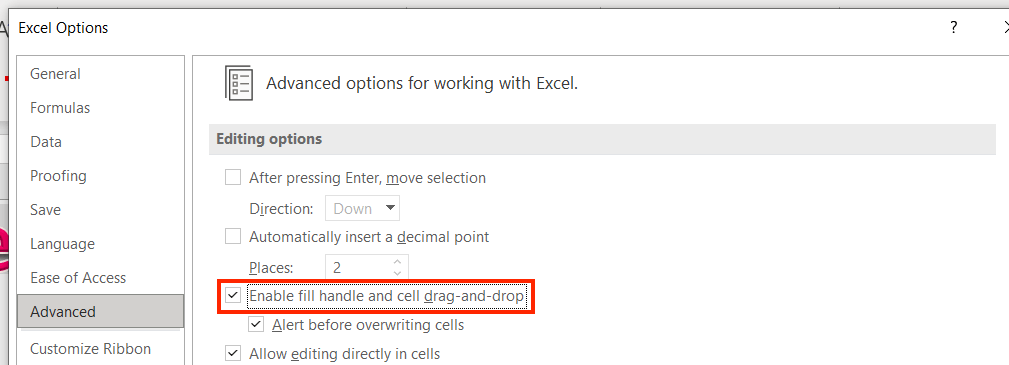Increase Places value with up arrow
1009x365 pixels.
(397, 261)
